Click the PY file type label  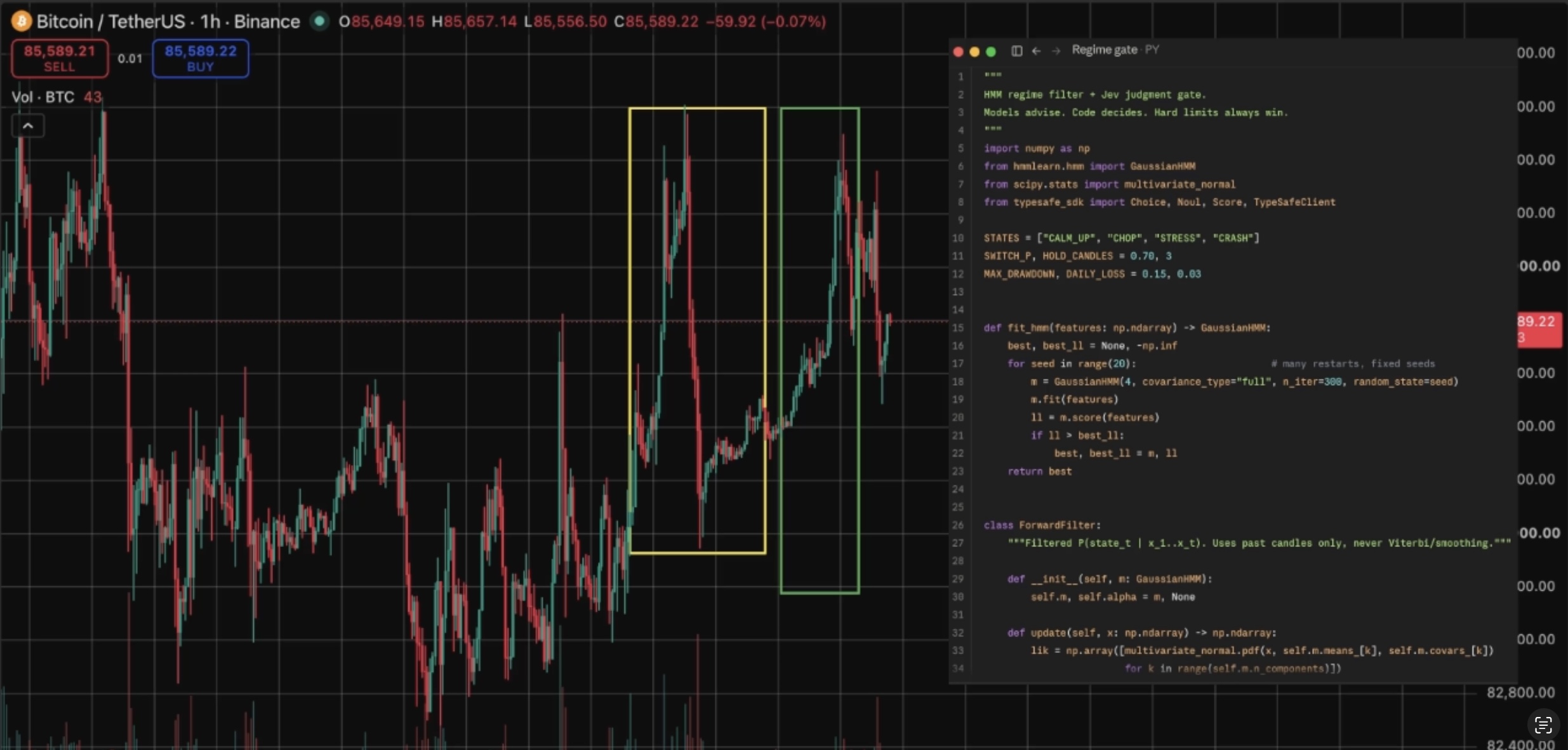pos(1152,49)
